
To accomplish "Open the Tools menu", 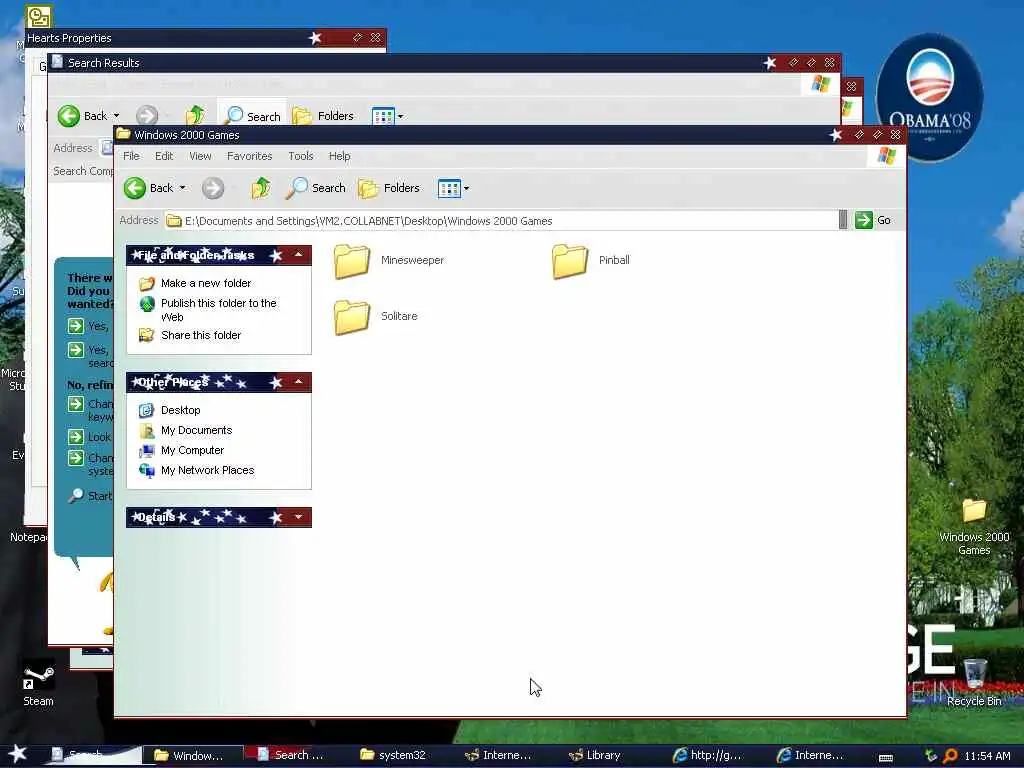I will tap(300, 156).
